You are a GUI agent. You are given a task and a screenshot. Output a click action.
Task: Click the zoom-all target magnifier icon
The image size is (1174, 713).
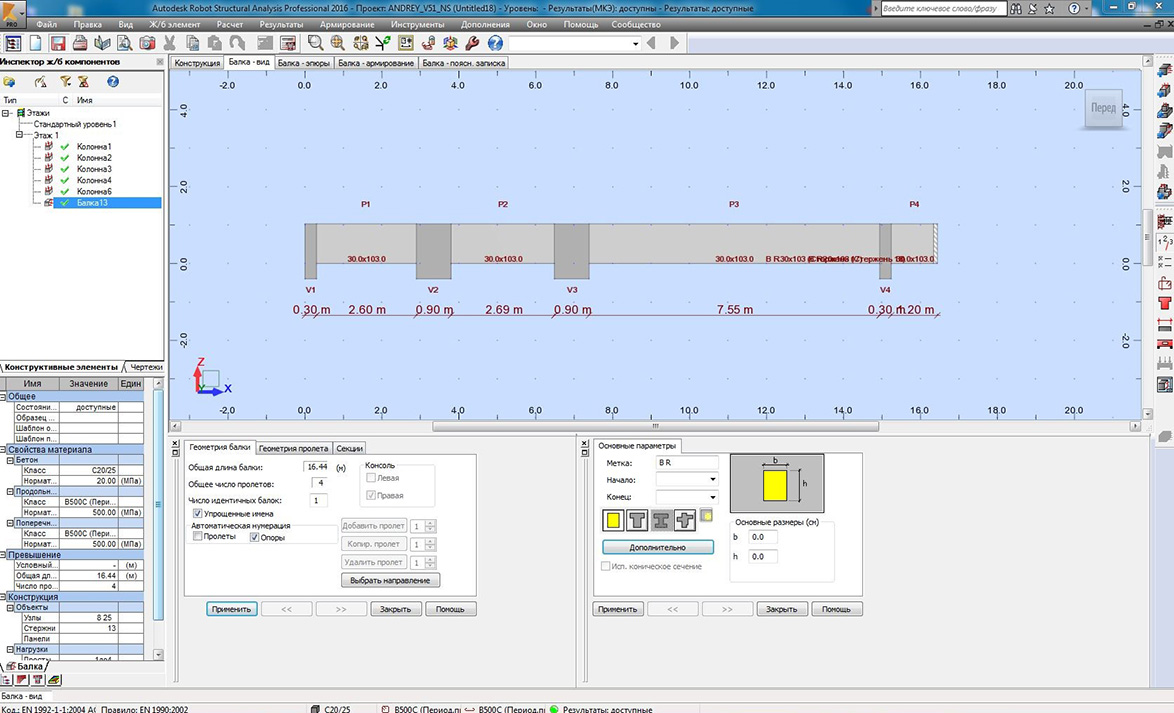click(338, 43)
